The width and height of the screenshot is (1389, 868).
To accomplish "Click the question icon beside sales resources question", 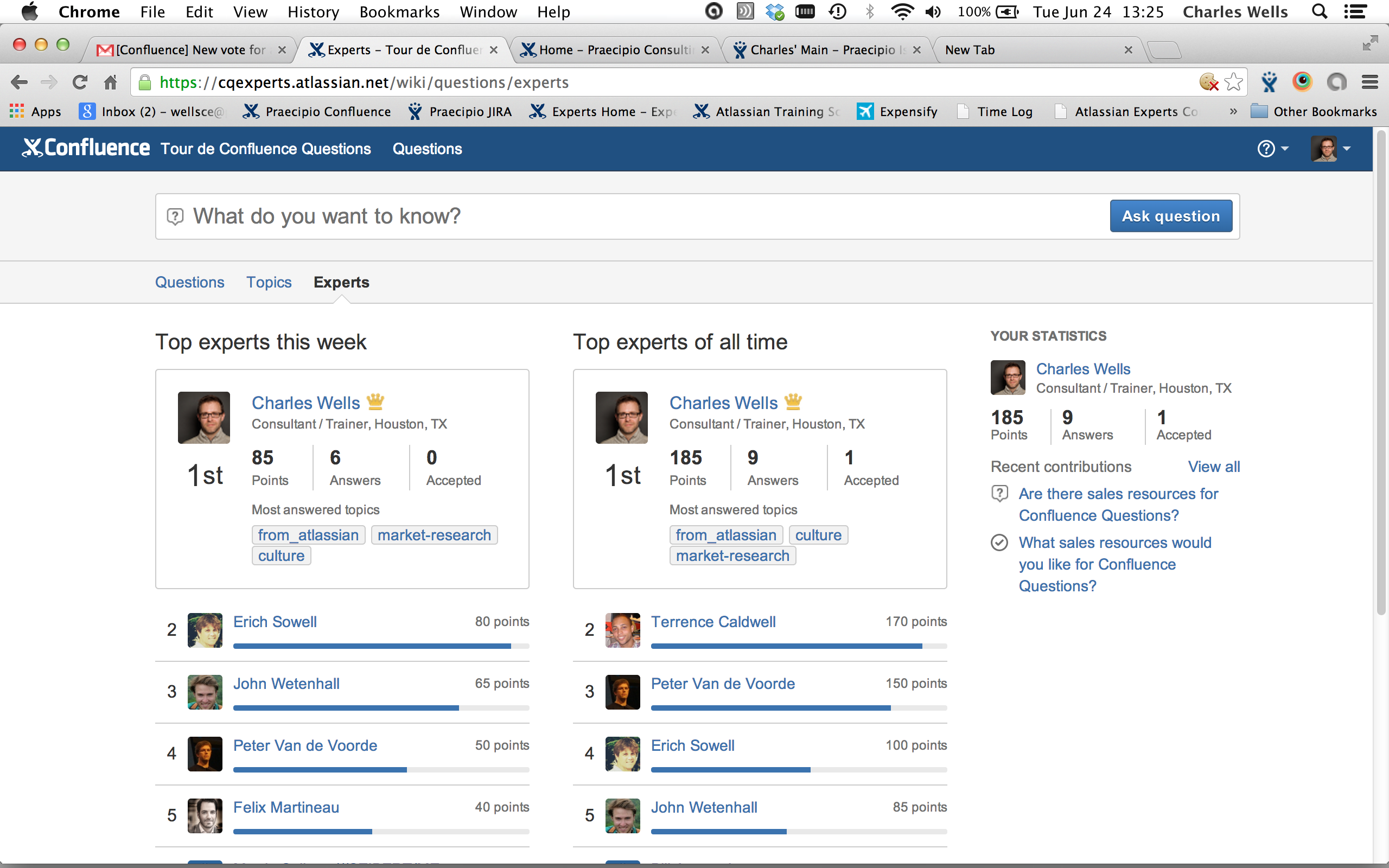I will tap(999, 494).
